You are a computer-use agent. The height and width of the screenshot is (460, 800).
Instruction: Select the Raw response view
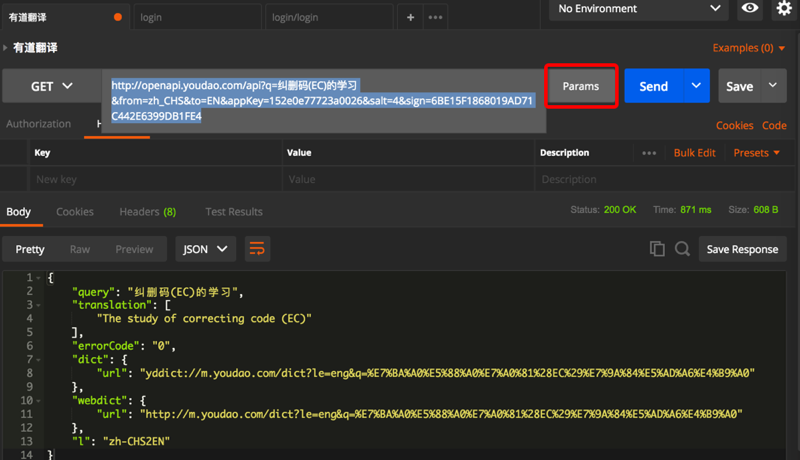click(x=80, y=249)
